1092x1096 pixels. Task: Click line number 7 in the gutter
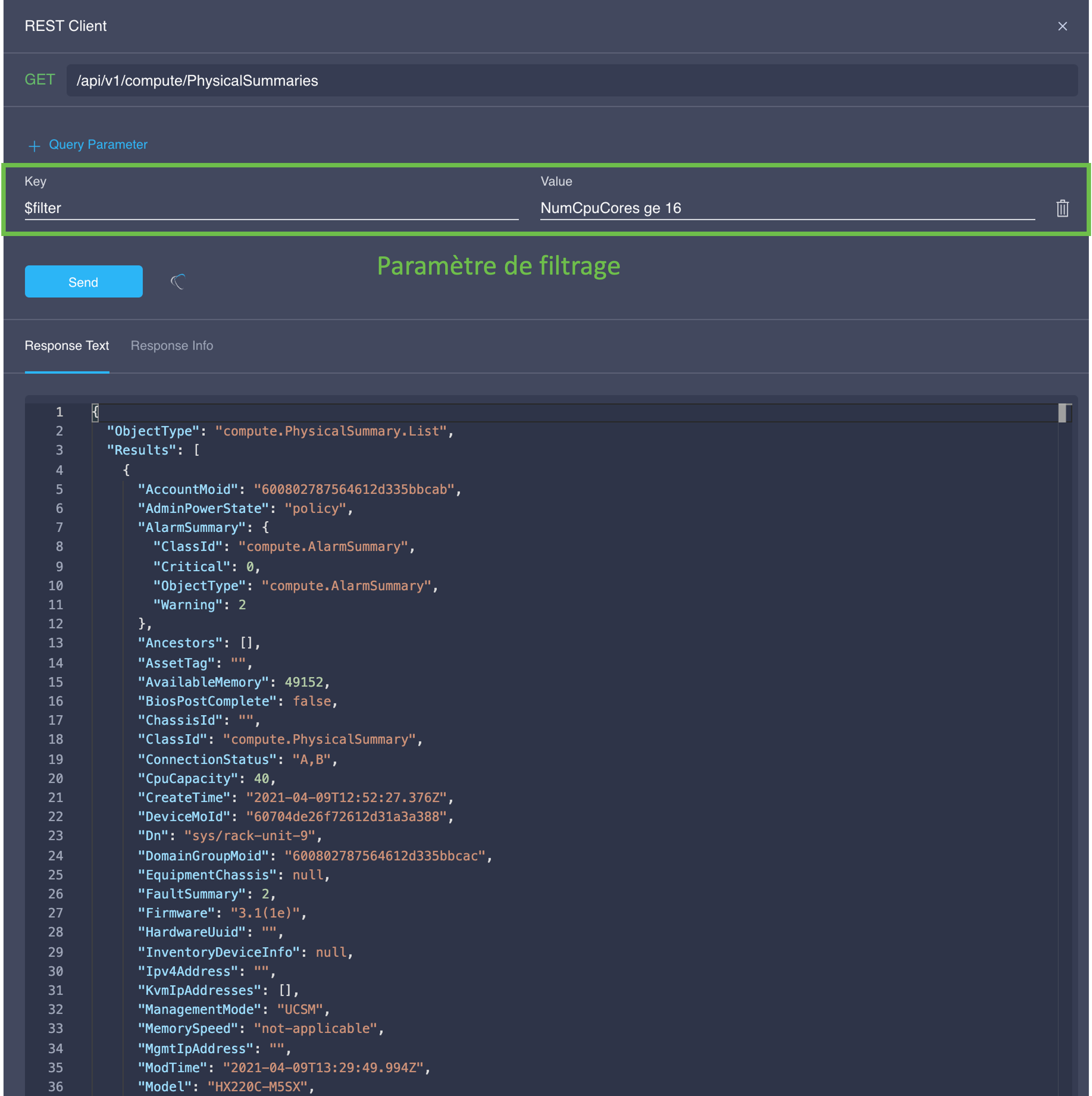pyautogui.click(x=59, y=527)
